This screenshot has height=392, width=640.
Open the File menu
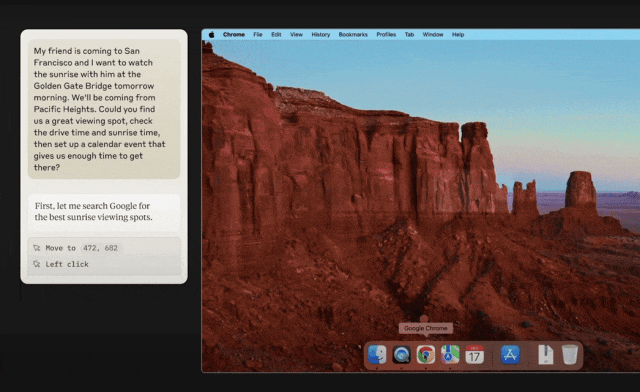[258, 35]
